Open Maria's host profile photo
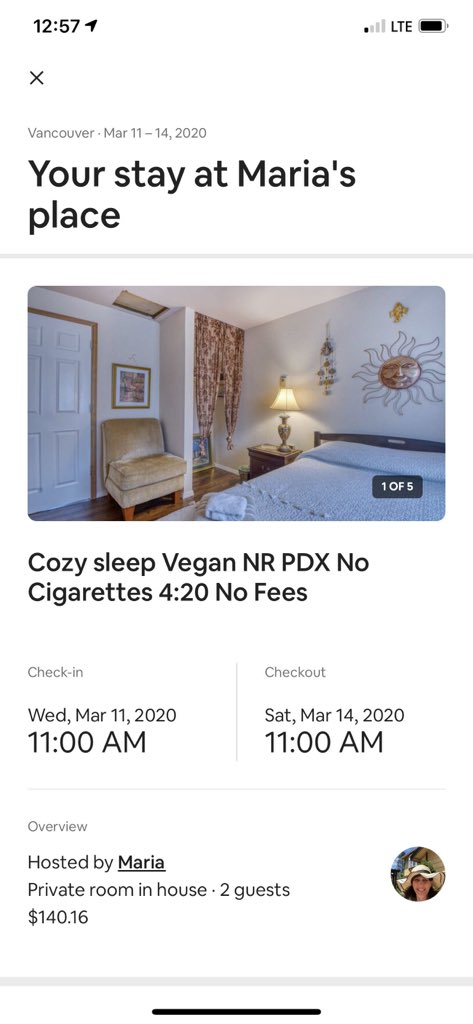The height and width of the screenshot is (1024, 473). pos(418,874)
